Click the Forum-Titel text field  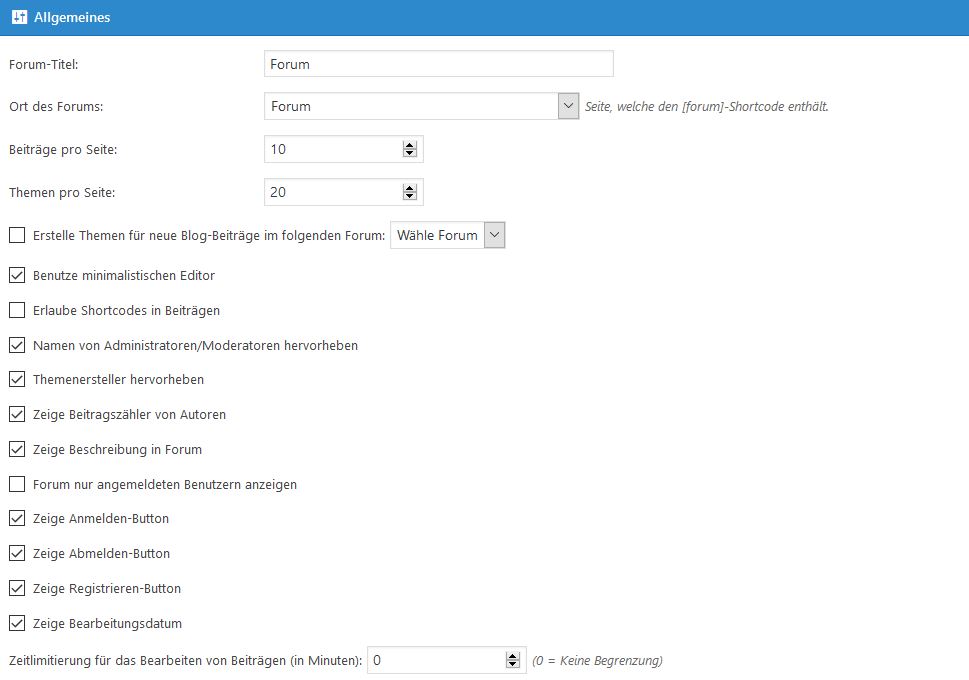[x=438, y=64]
